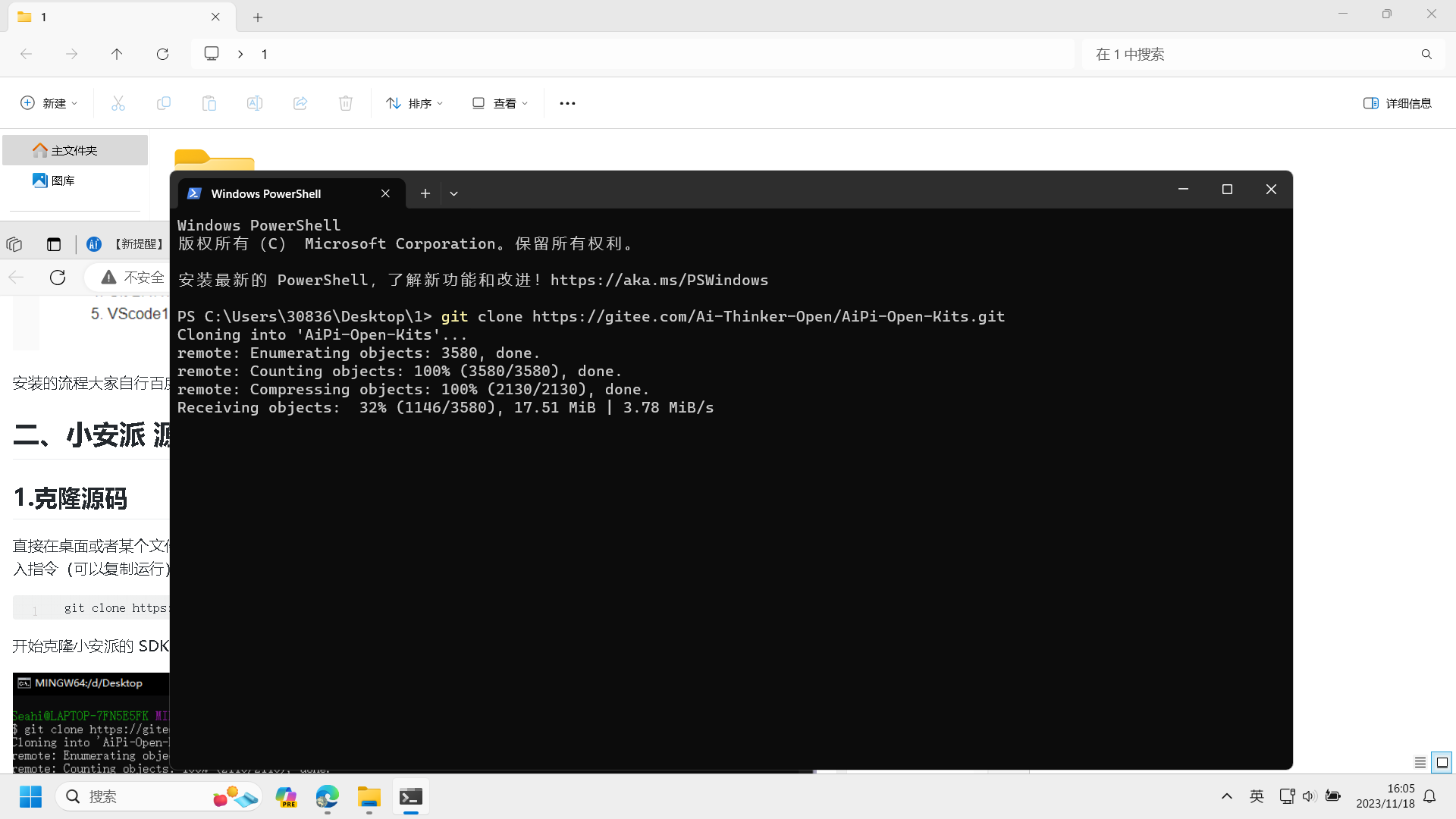
Task: Go up one folder level in Explorer
Action: [117, 54]
